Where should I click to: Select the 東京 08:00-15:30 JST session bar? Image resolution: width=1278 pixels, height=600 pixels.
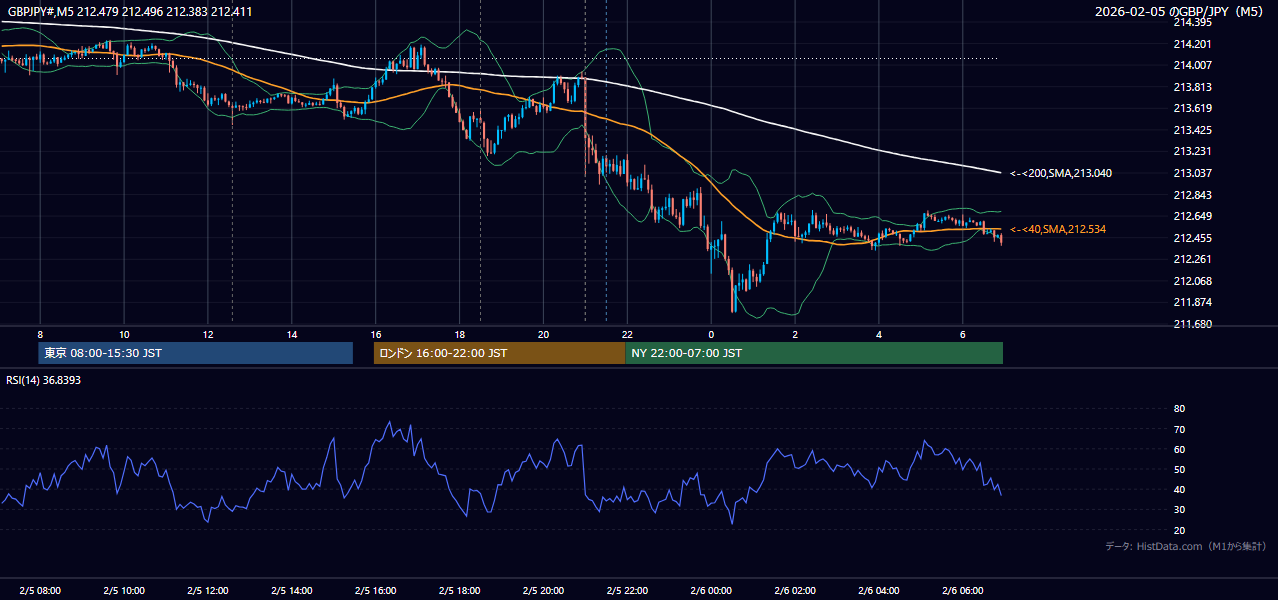tap(196, 353)
